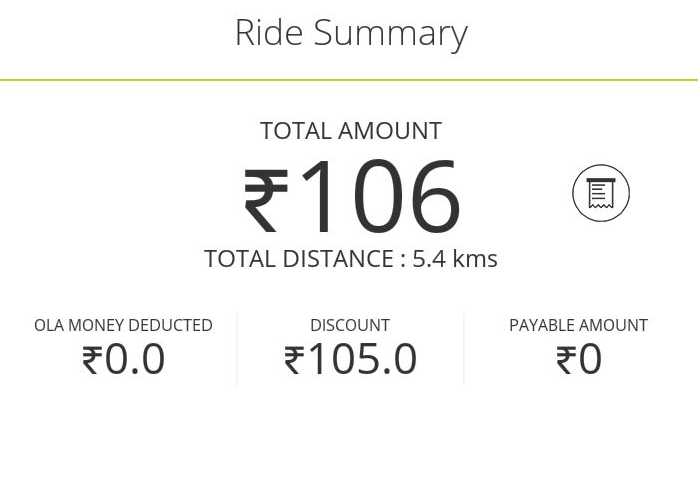Select the TOTAL DISTANCE 5.4 kms text

coord(351,259)
